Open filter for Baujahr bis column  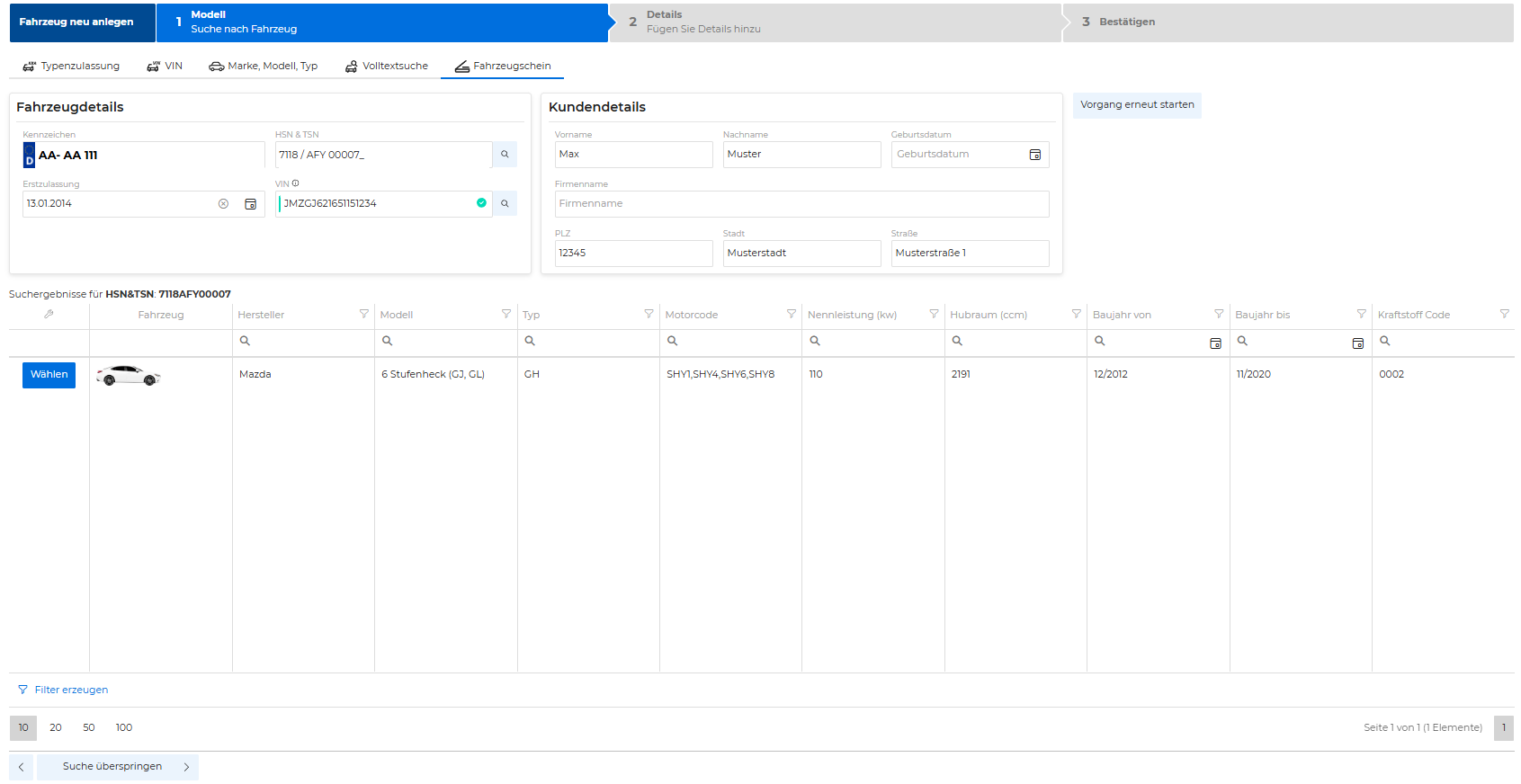[x=1361, y=314]
